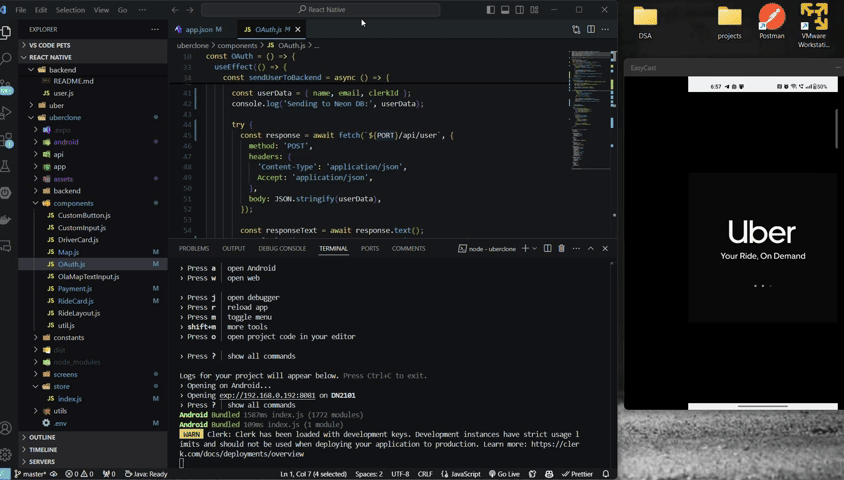Open the Accounts icon in activity bar
844x480 pixels.
click(x=7, y=429)
